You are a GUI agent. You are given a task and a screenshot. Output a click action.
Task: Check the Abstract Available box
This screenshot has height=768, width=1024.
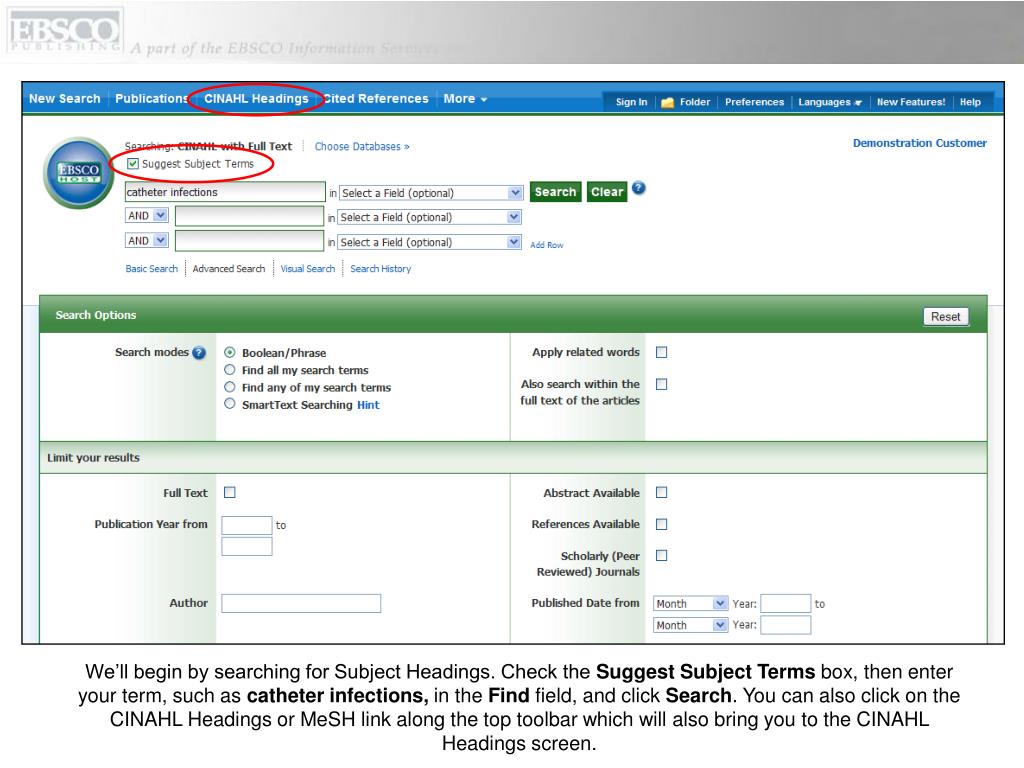(662, 492)
